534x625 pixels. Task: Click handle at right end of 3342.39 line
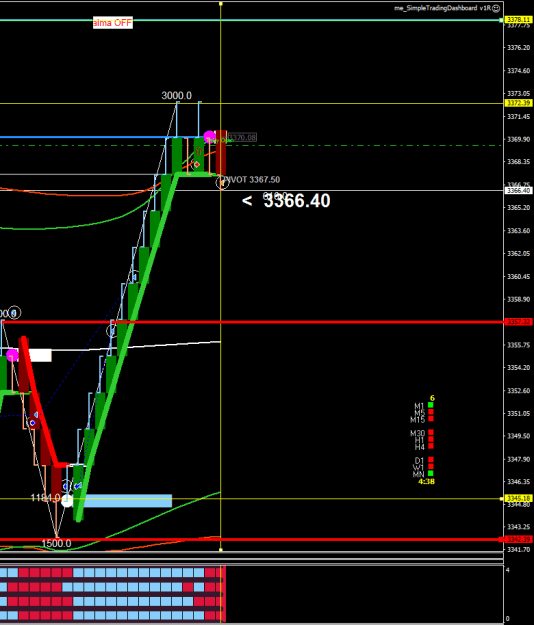(501, 540)
